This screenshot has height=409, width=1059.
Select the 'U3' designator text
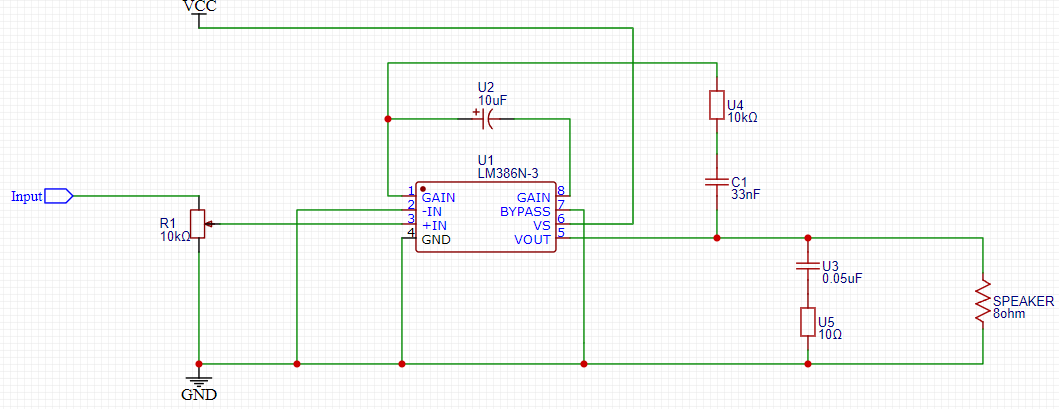click(830, 265)
